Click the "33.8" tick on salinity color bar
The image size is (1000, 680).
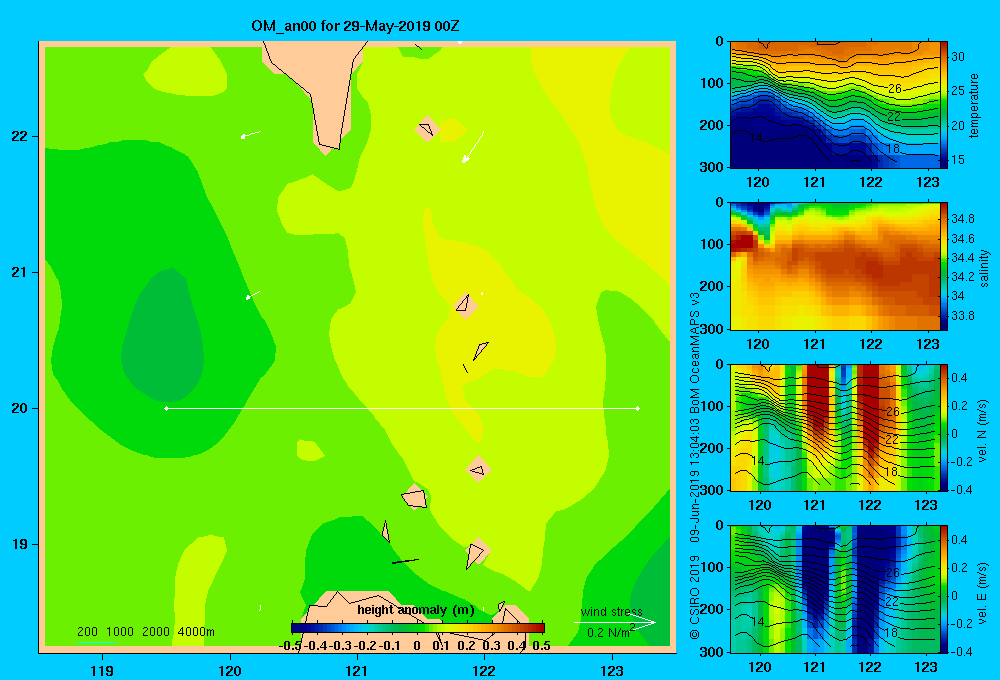click(x=962, y=316)
